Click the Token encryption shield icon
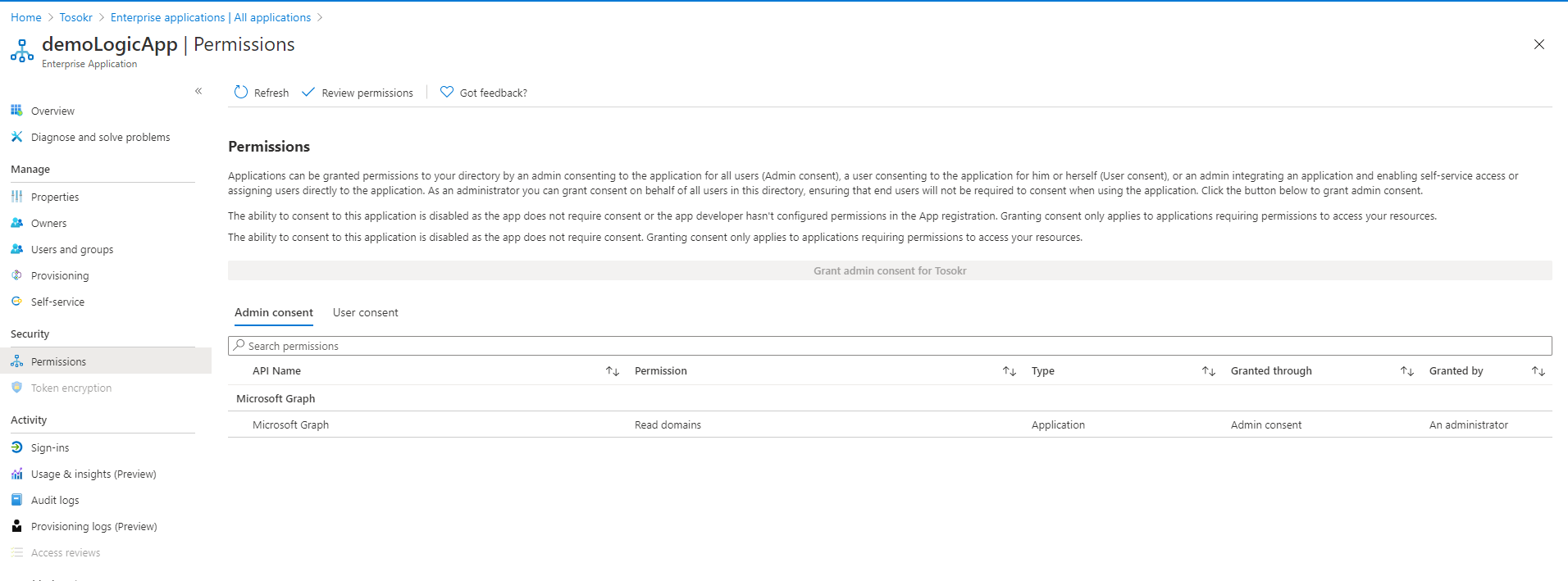This screenshot has width=1568, height=581. 16,388
